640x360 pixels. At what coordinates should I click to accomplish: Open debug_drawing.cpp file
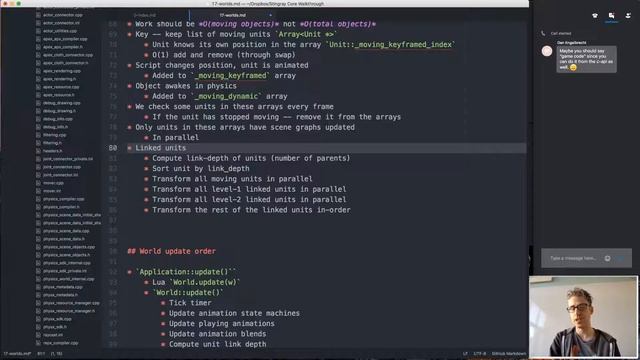point(61,103)
